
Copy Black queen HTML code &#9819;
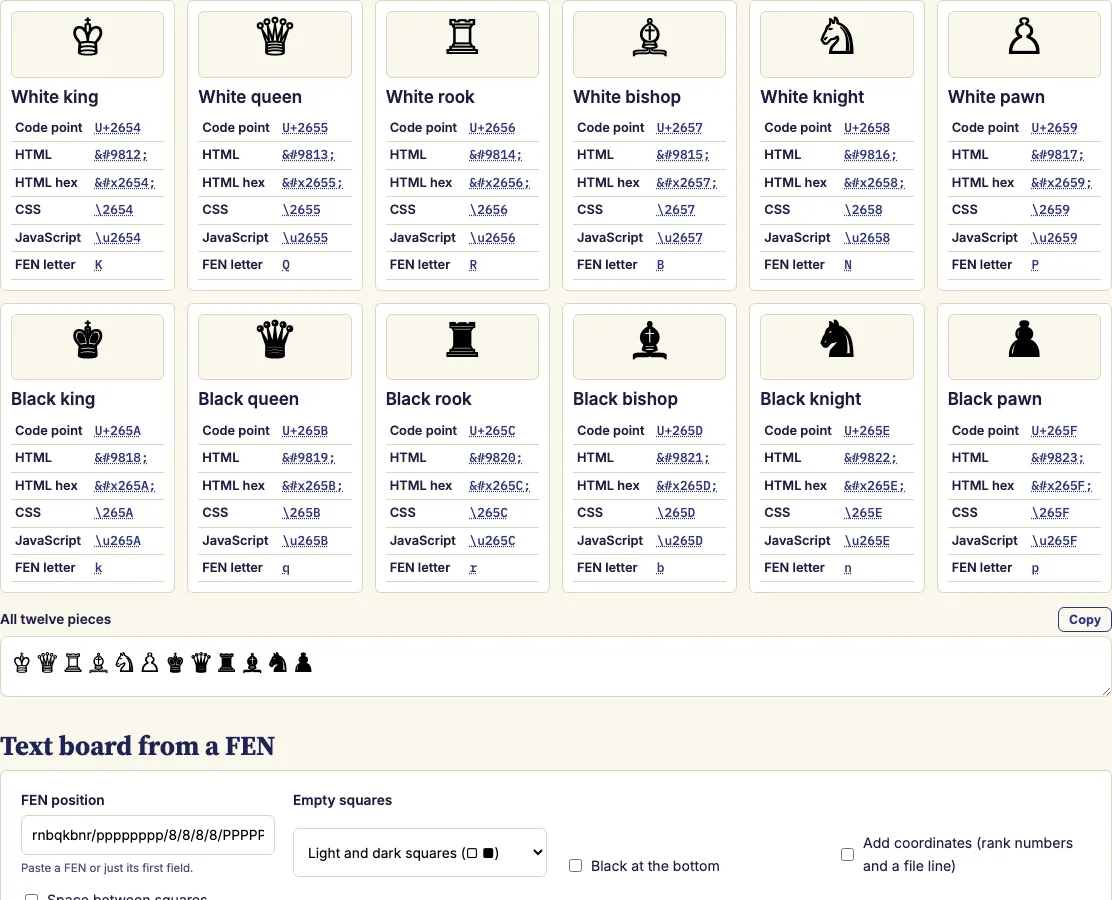(308, 457)
